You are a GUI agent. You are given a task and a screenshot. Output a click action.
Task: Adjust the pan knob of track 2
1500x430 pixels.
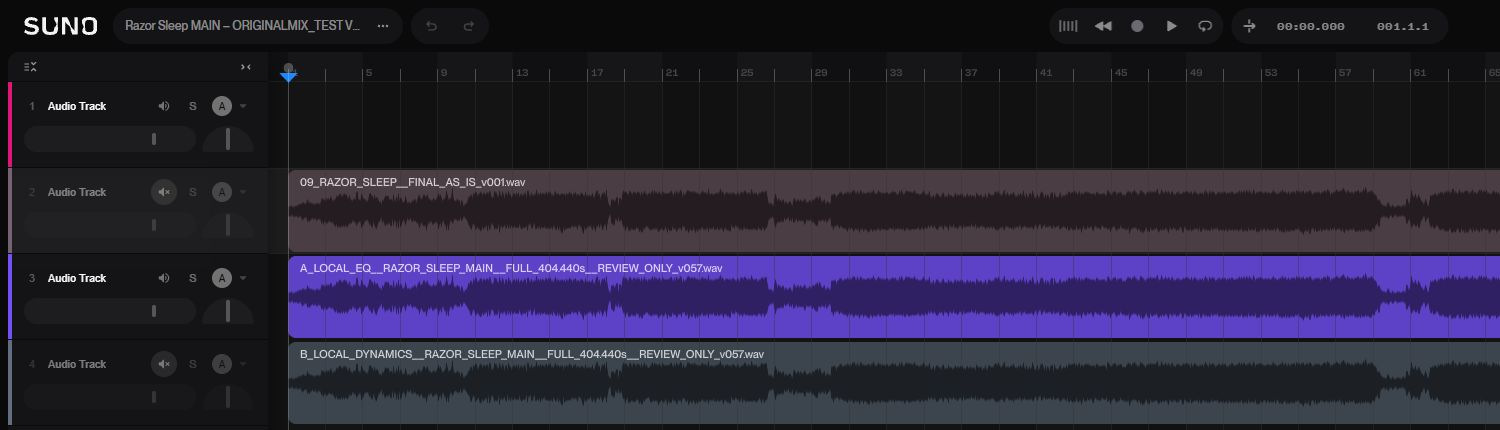[228, 225]
